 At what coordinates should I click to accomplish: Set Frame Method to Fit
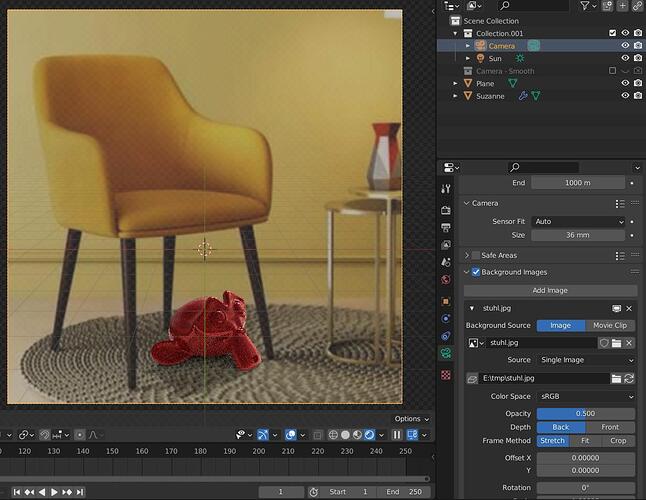(x=585, y=441)
